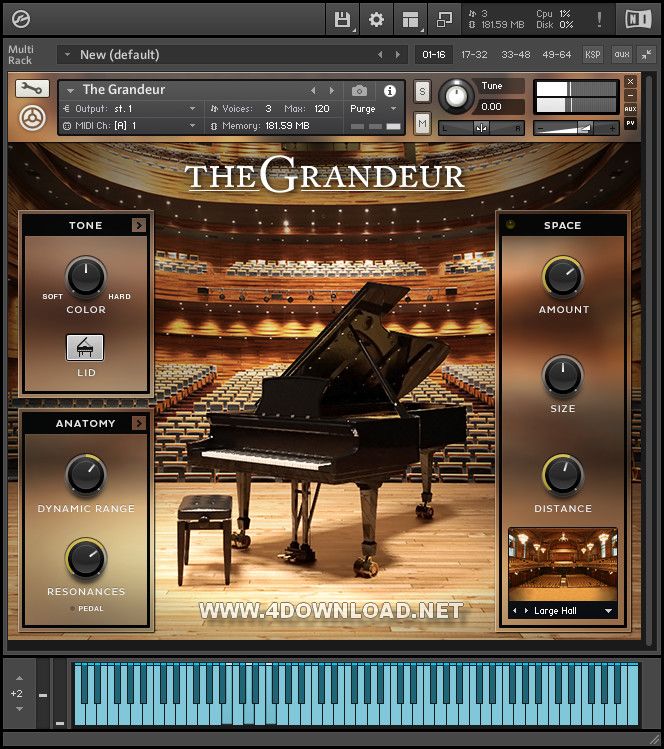Viewport: 664px width, 749px height.
Task: Click the instrument wheel logo icon
Action: tap(32, 118)
